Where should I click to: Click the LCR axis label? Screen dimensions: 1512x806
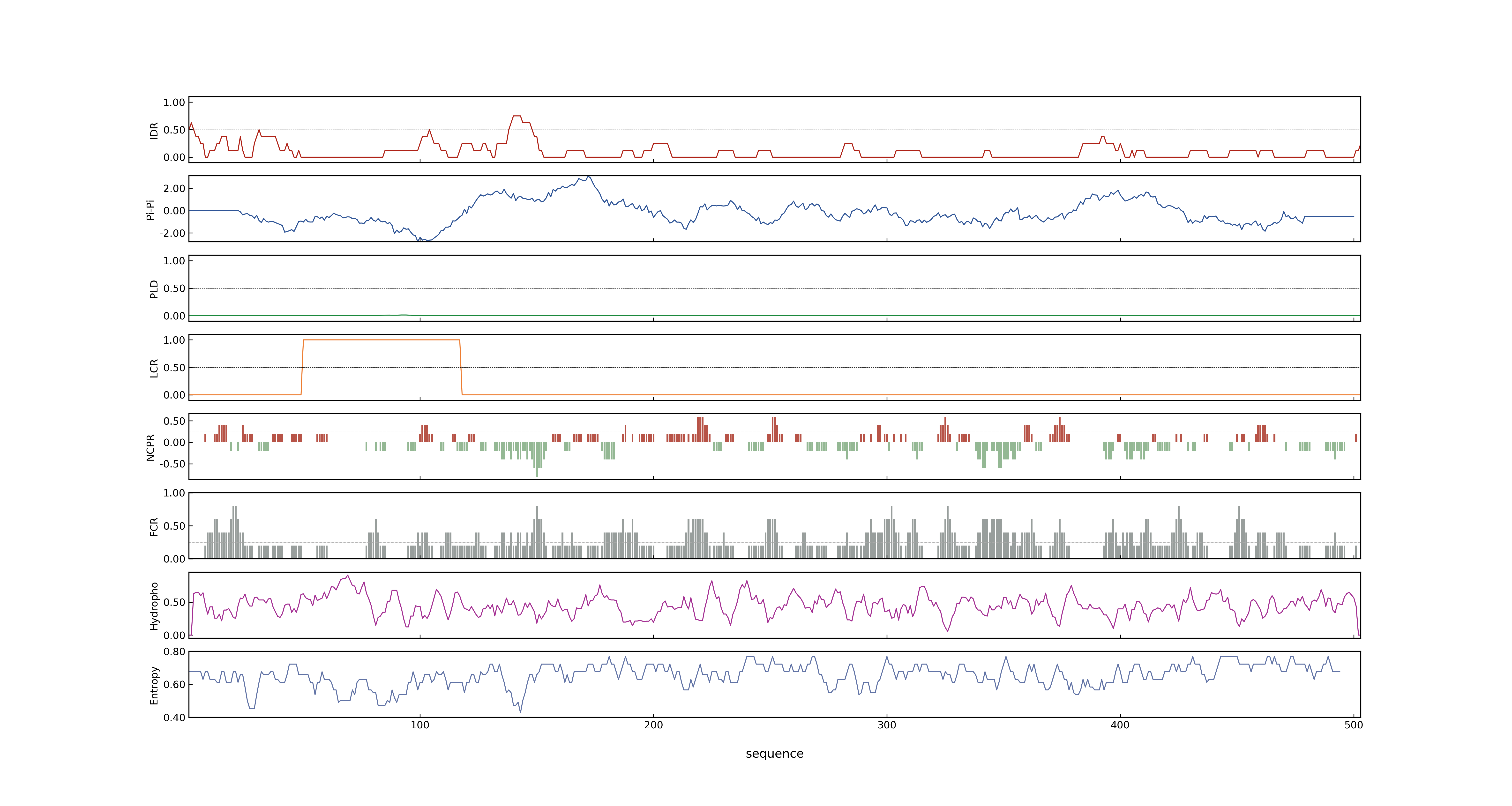pos(154,368)
